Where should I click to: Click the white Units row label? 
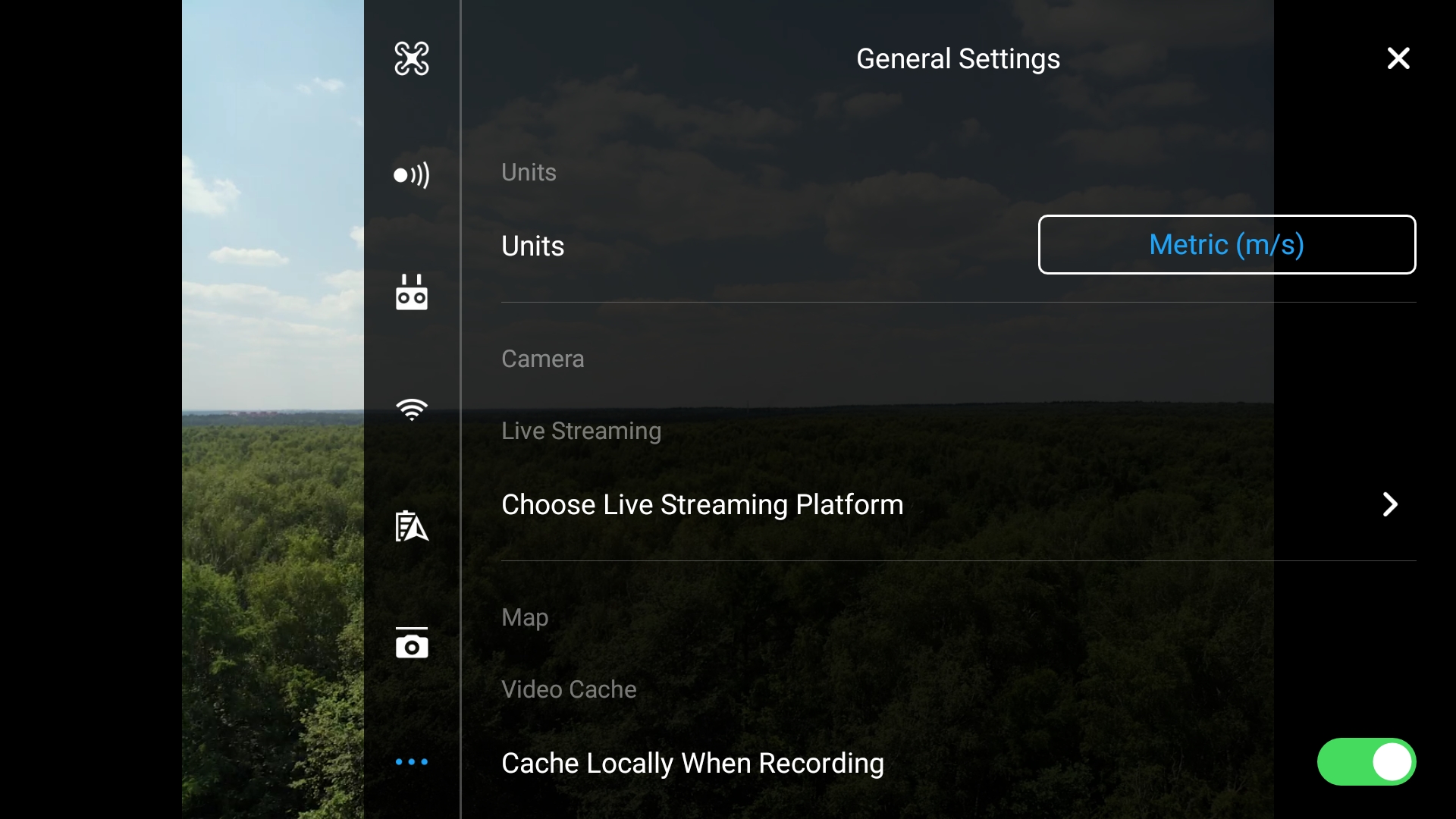click(x=532, y=246)
